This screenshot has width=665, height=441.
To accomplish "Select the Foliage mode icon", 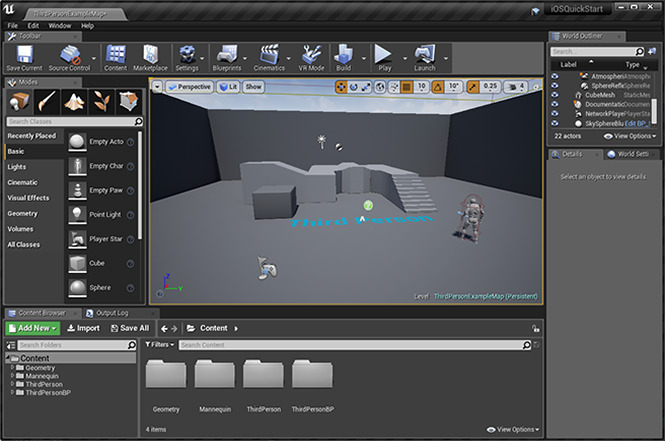I will (101, 101).
